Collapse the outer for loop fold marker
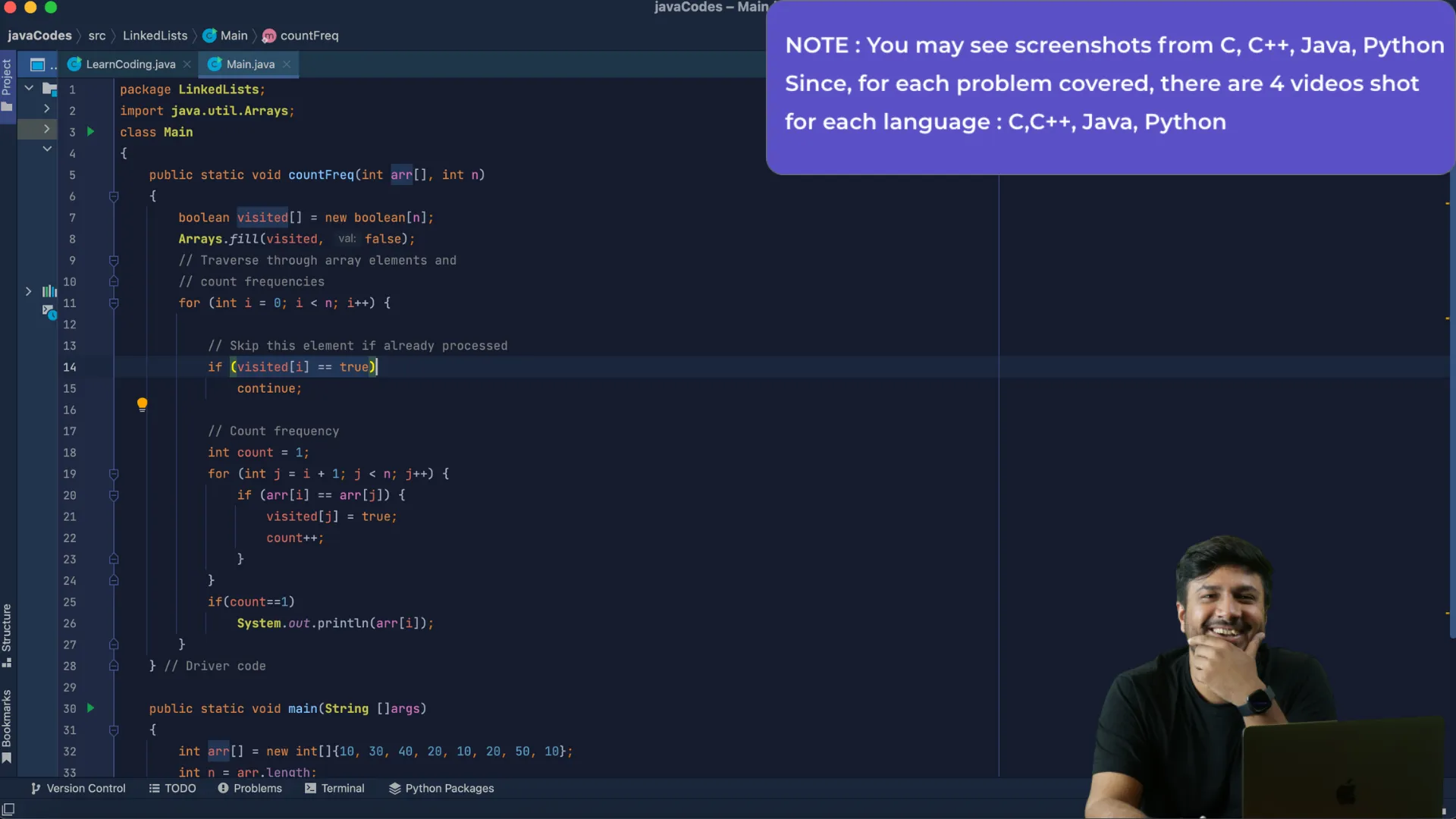1456x819 pixels. click(114, 303)
